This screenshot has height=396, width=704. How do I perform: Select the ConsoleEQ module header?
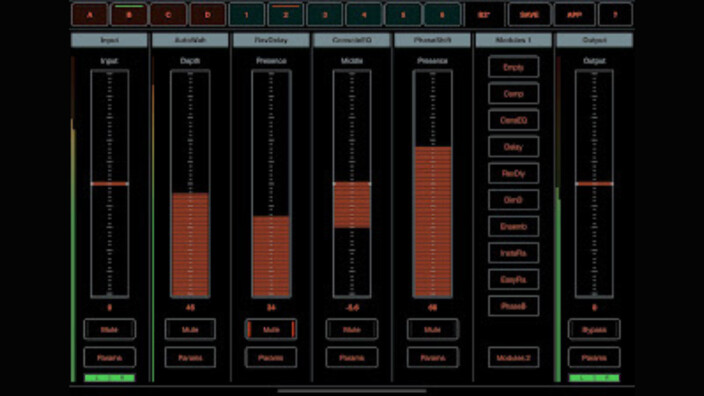tap(352, 40)
